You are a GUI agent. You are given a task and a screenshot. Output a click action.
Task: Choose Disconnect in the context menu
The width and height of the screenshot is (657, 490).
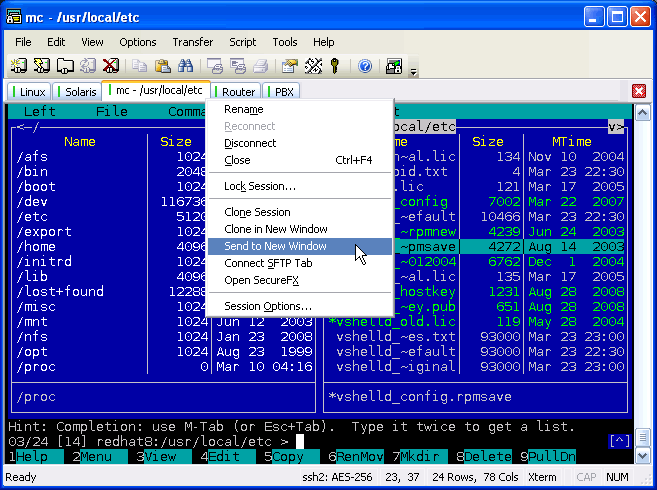(x=300, y=143)
